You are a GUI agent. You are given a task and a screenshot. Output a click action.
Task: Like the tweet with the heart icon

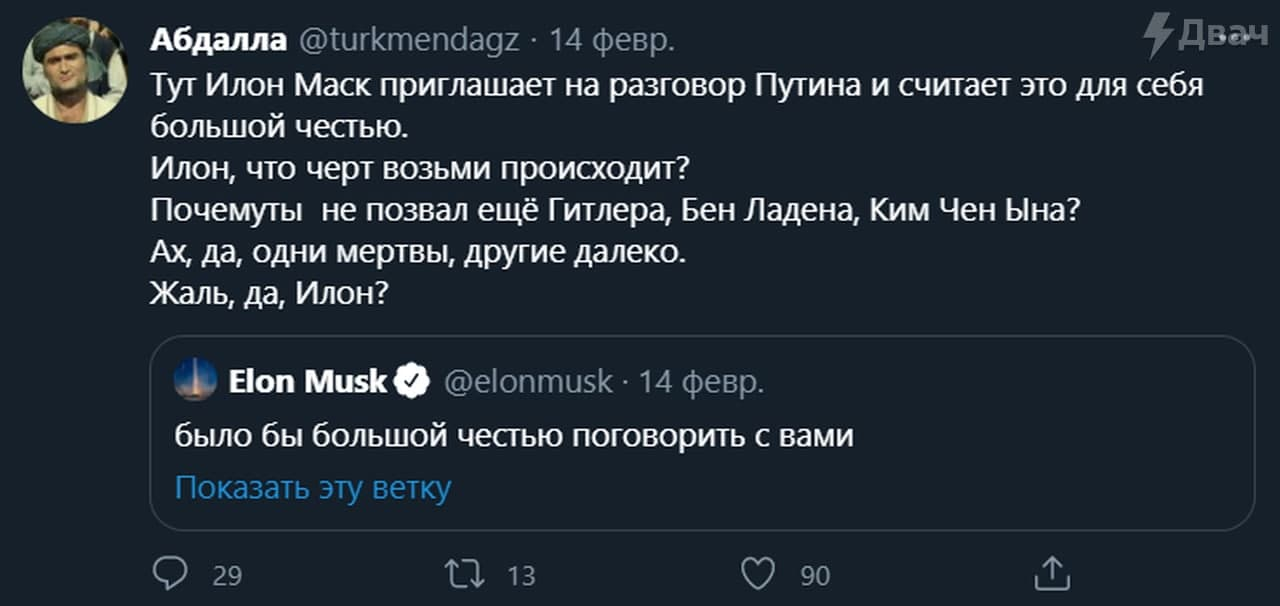759,574
